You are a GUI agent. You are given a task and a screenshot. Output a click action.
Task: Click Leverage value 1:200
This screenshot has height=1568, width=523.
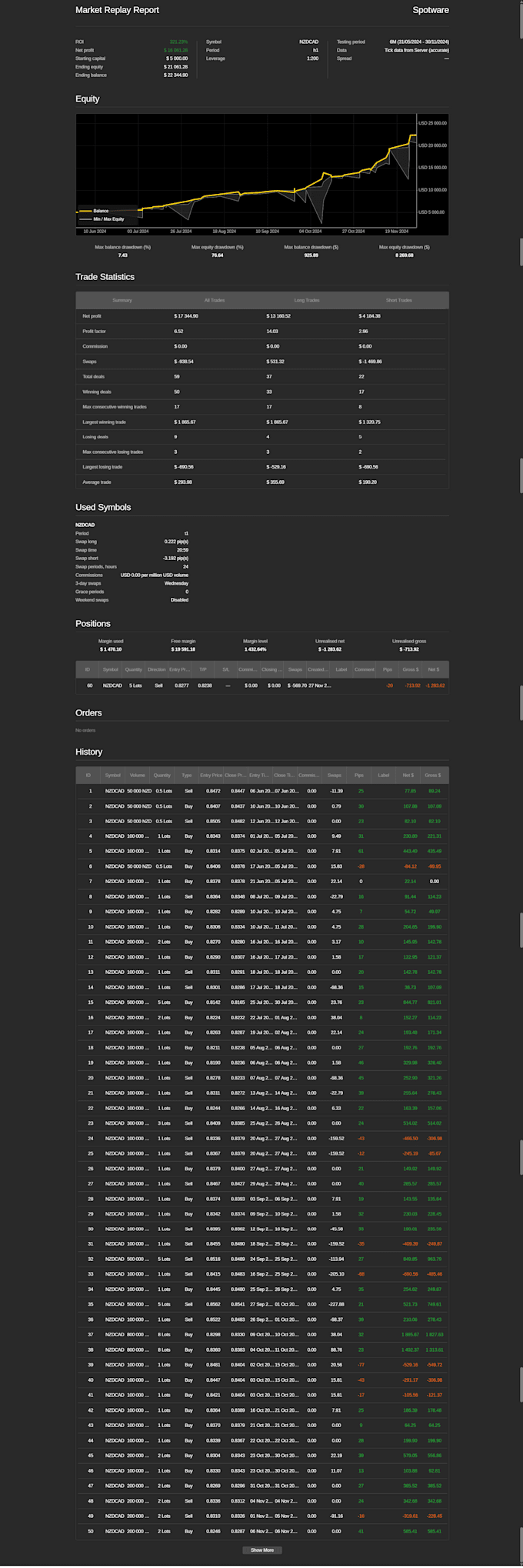pos(313,58)
